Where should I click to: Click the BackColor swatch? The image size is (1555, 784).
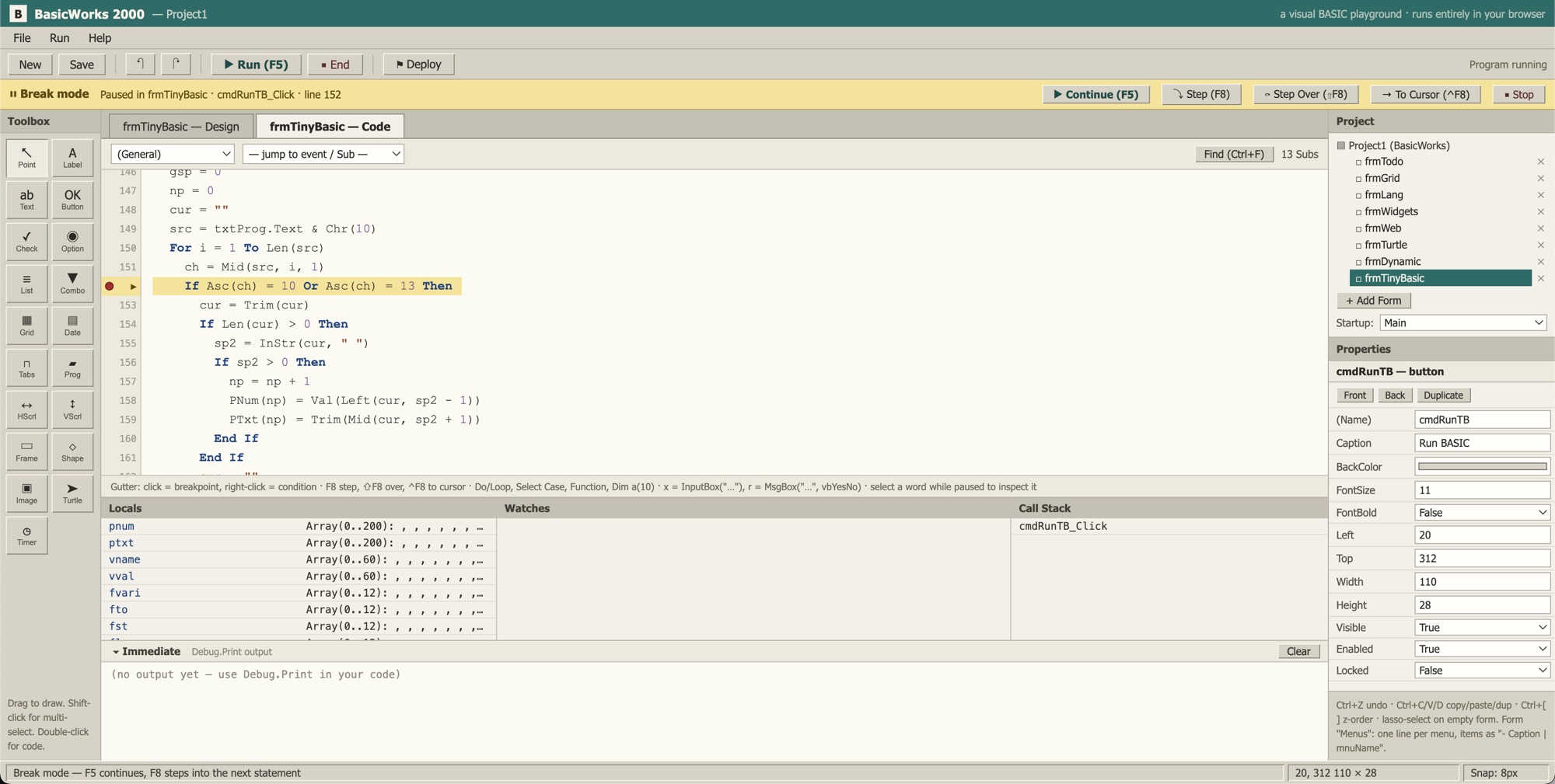tap(1482, 466)
